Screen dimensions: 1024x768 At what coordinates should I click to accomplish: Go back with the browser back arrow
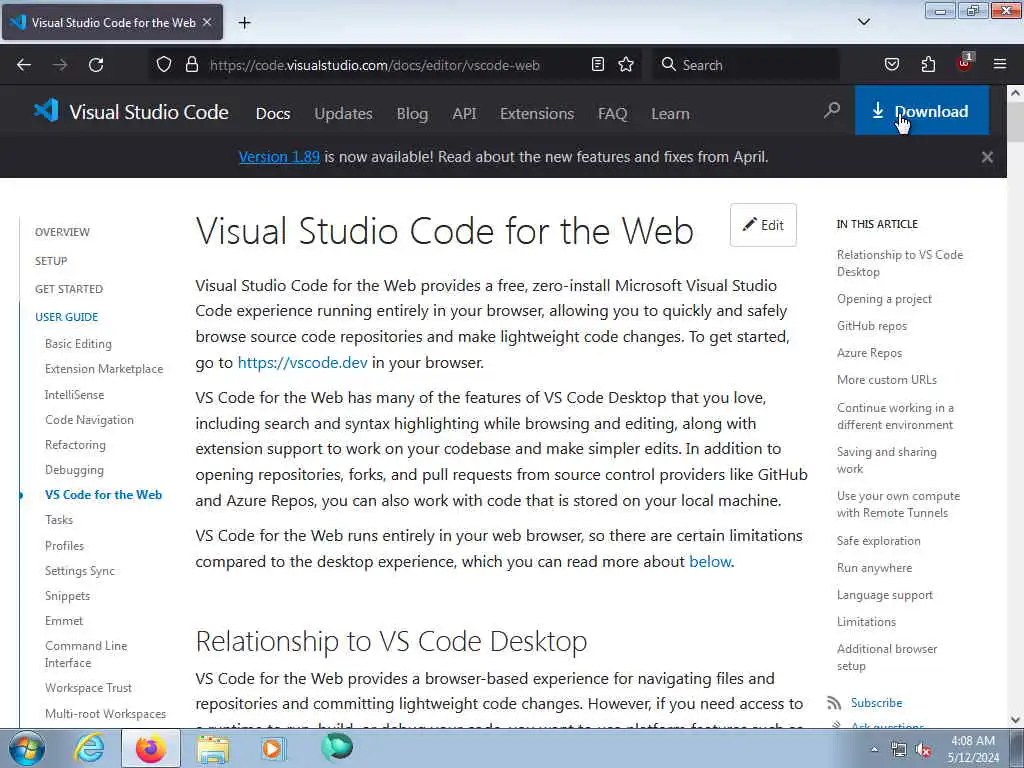[x=24, y=65]
